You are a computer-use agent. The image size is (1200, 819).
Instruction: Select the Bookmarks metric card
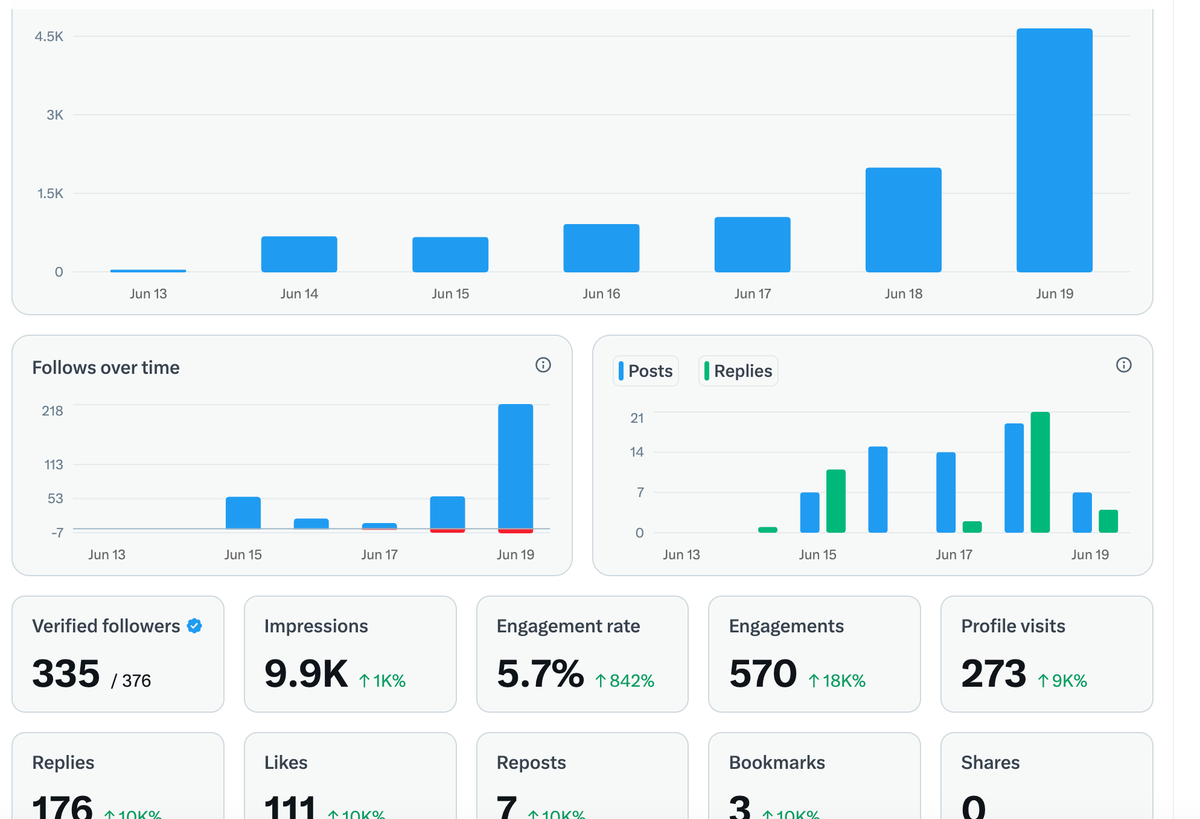pos(814,776)
